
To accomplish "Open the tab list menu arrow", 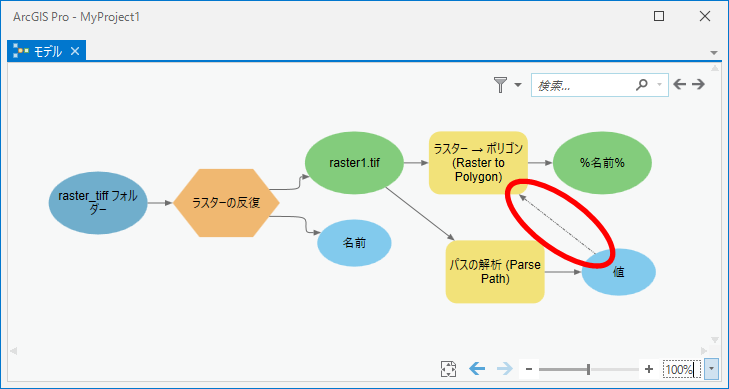I will click(x=714, y=53).
